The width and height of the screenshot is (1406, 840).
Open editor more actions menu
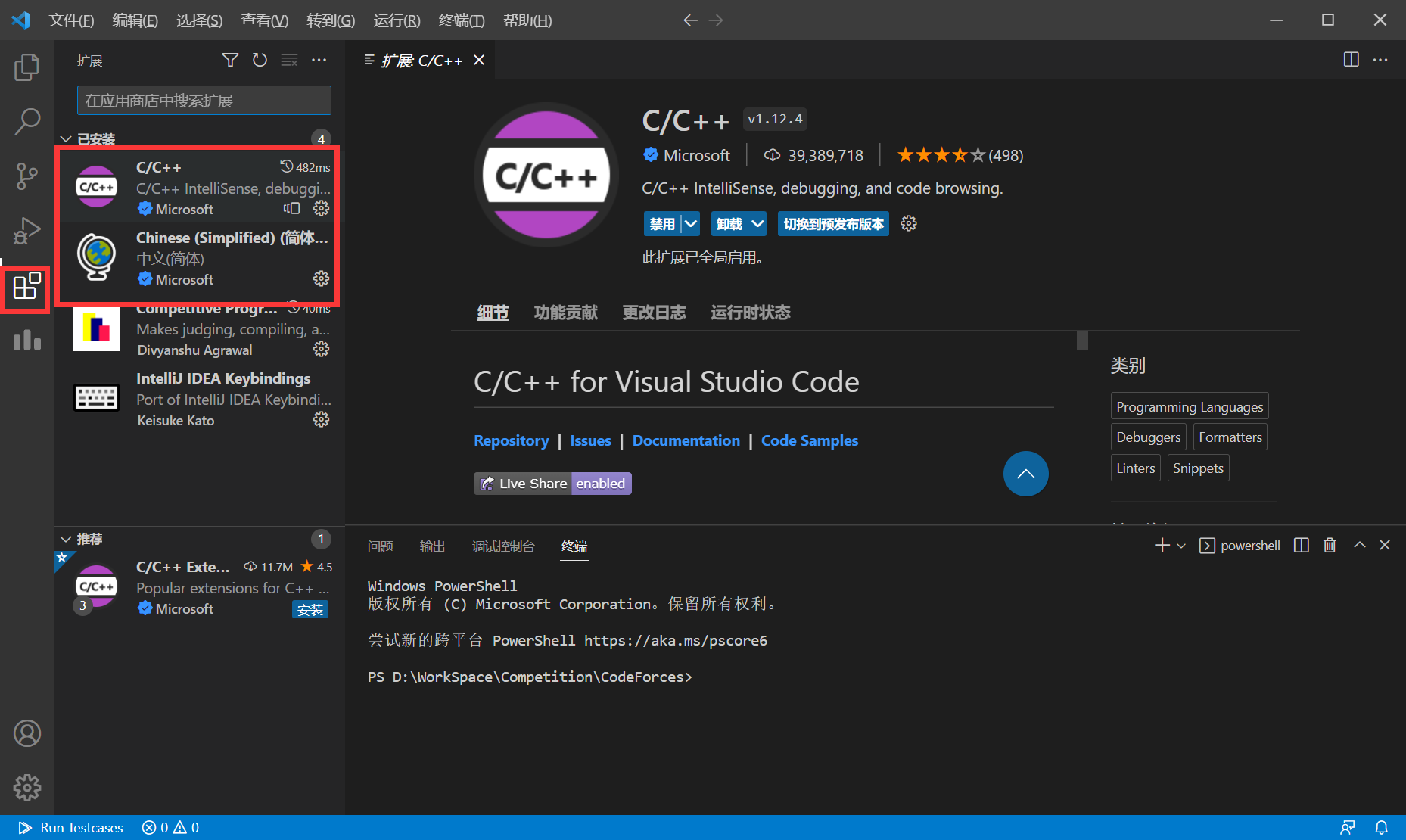pyautogui.click(x=1380, y=60)
